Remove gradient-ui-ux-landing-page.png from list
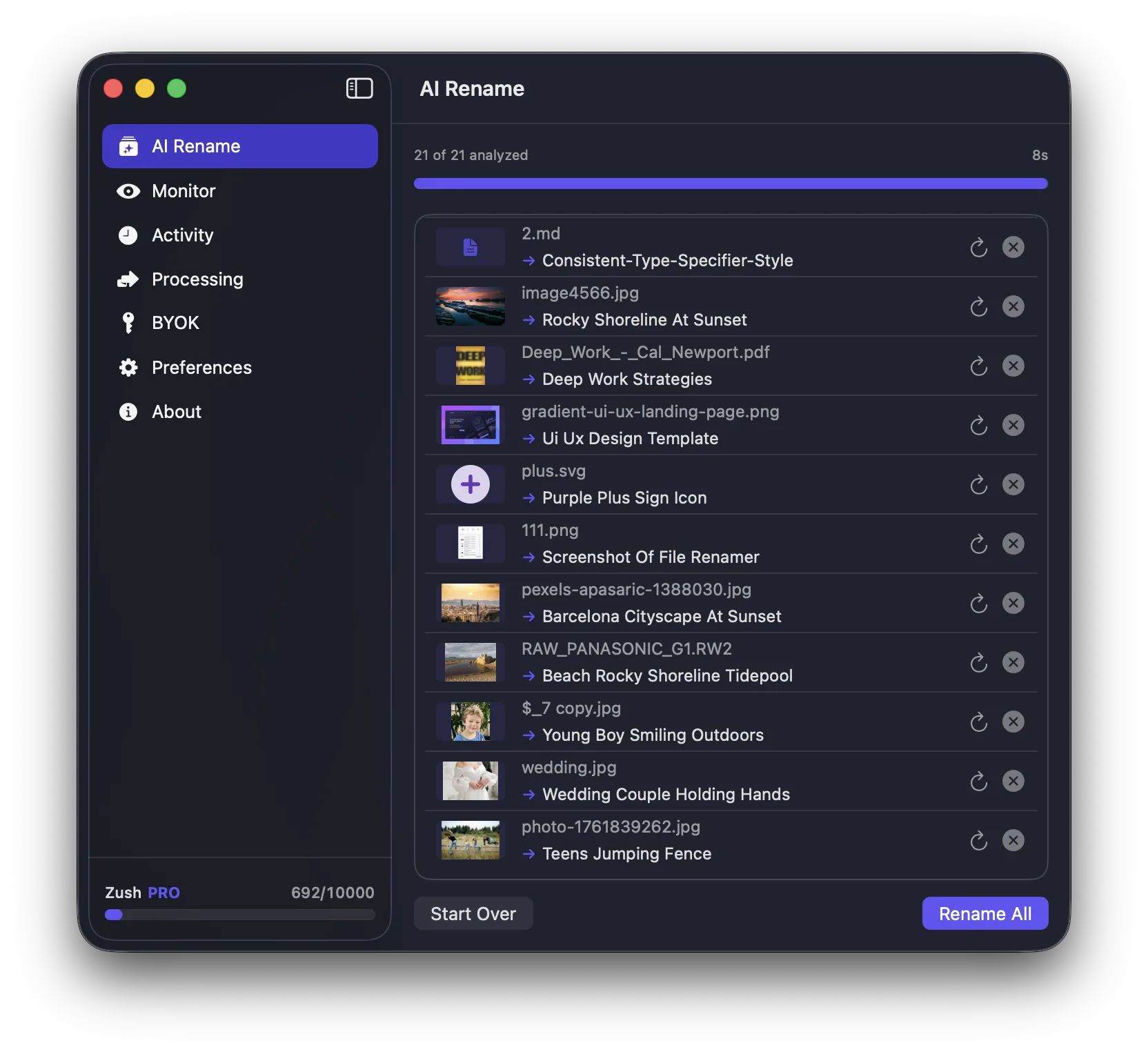The width and height of the screenshot is (1148, 1054). (1013, 425)
